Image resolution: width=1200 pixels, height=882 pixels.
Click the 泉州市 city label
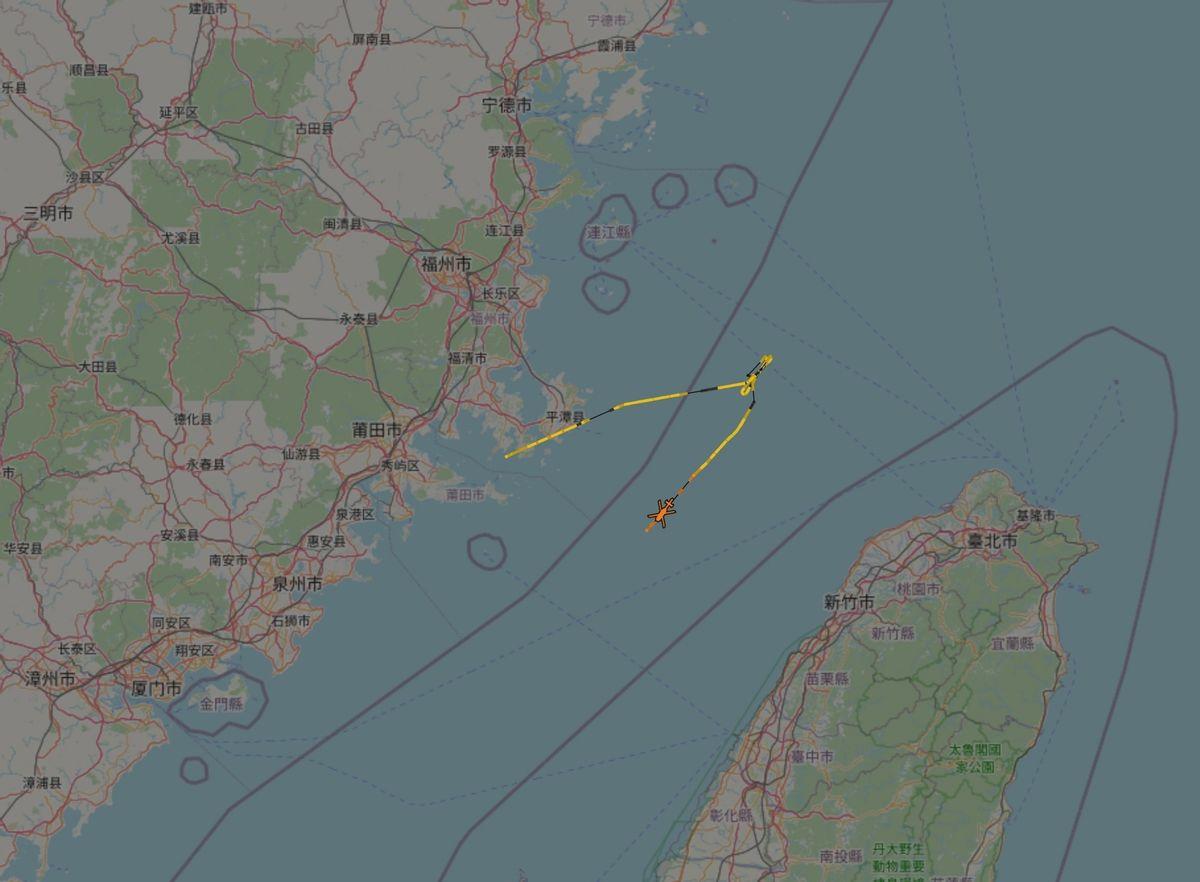(297, 583)
